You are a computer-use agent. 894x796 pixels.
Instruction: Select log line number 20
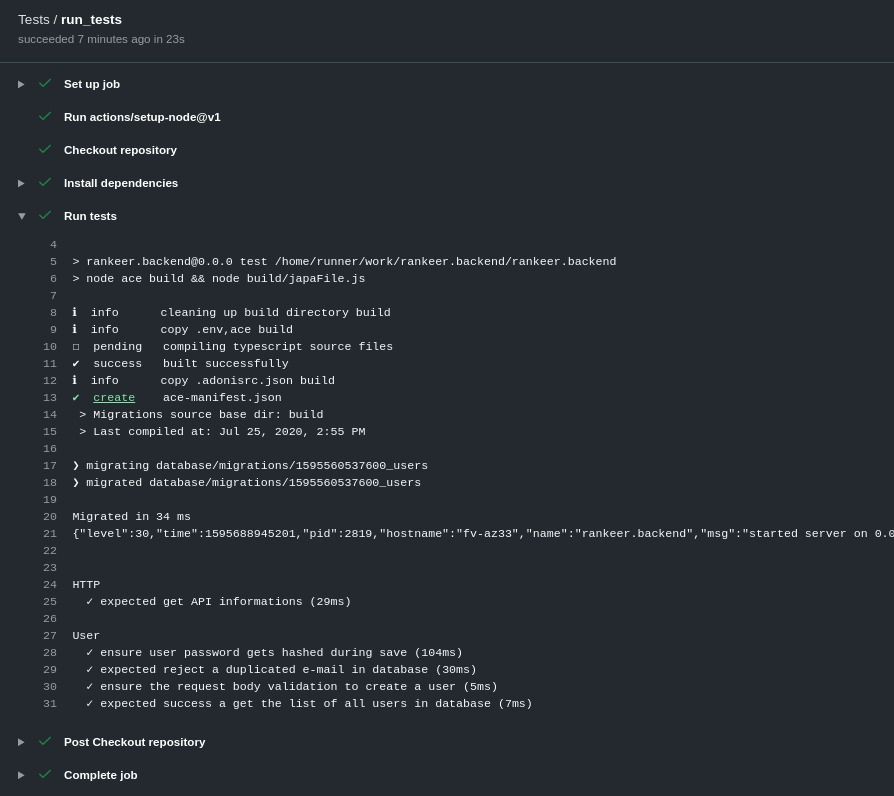pyautogui.click(x=50, y=517)
